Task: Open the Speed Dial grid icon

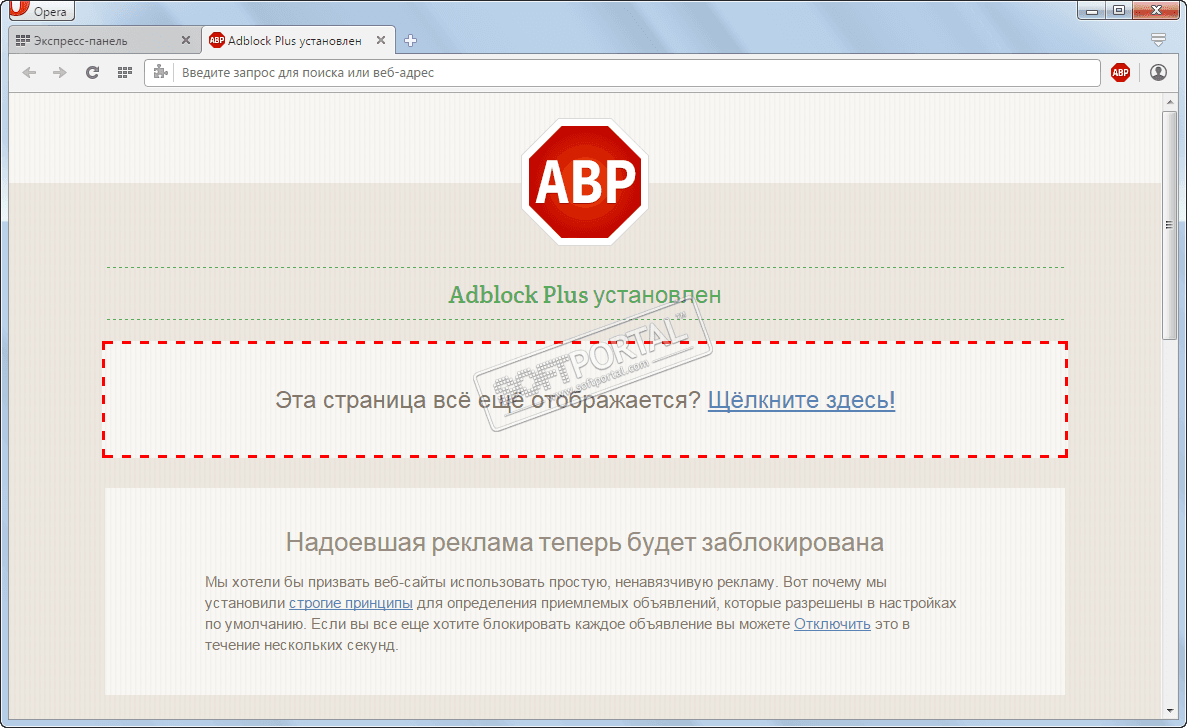Action: coord(125,73)
